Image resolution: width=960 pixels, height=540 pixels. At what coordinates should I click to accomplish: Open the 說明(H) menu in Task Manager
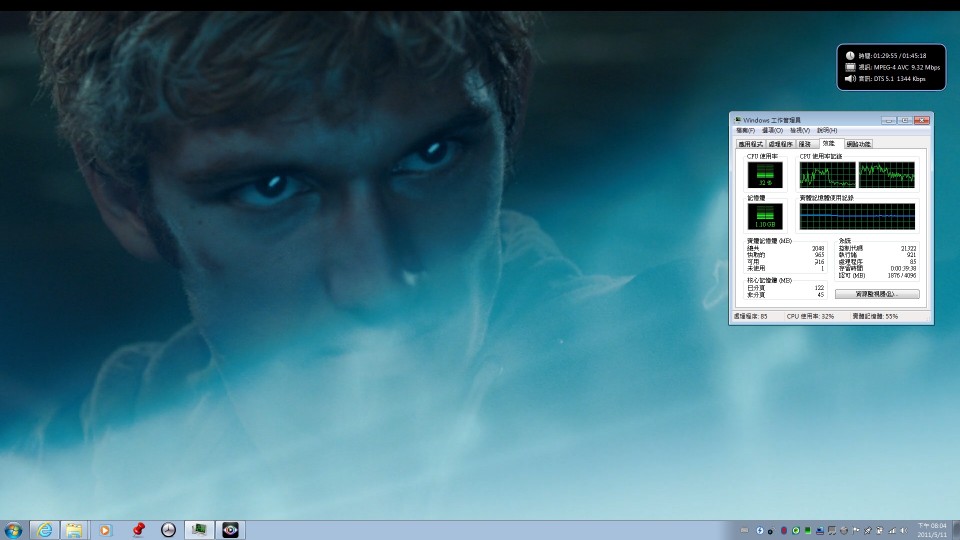[827, 131]
